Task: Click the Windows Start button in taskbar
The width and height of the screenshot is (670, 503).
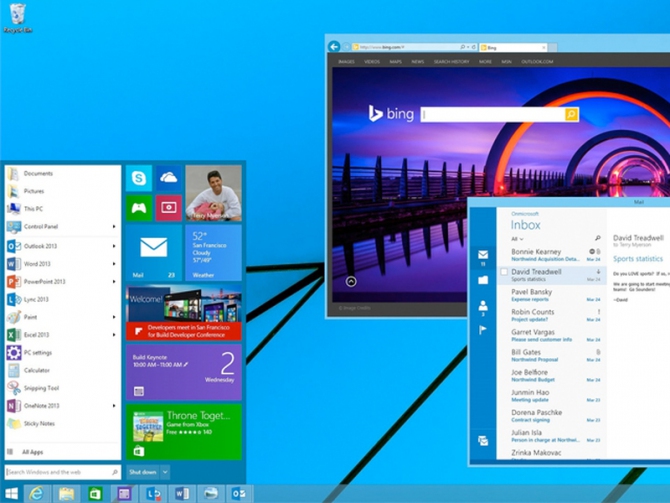Action: [11, 494]
